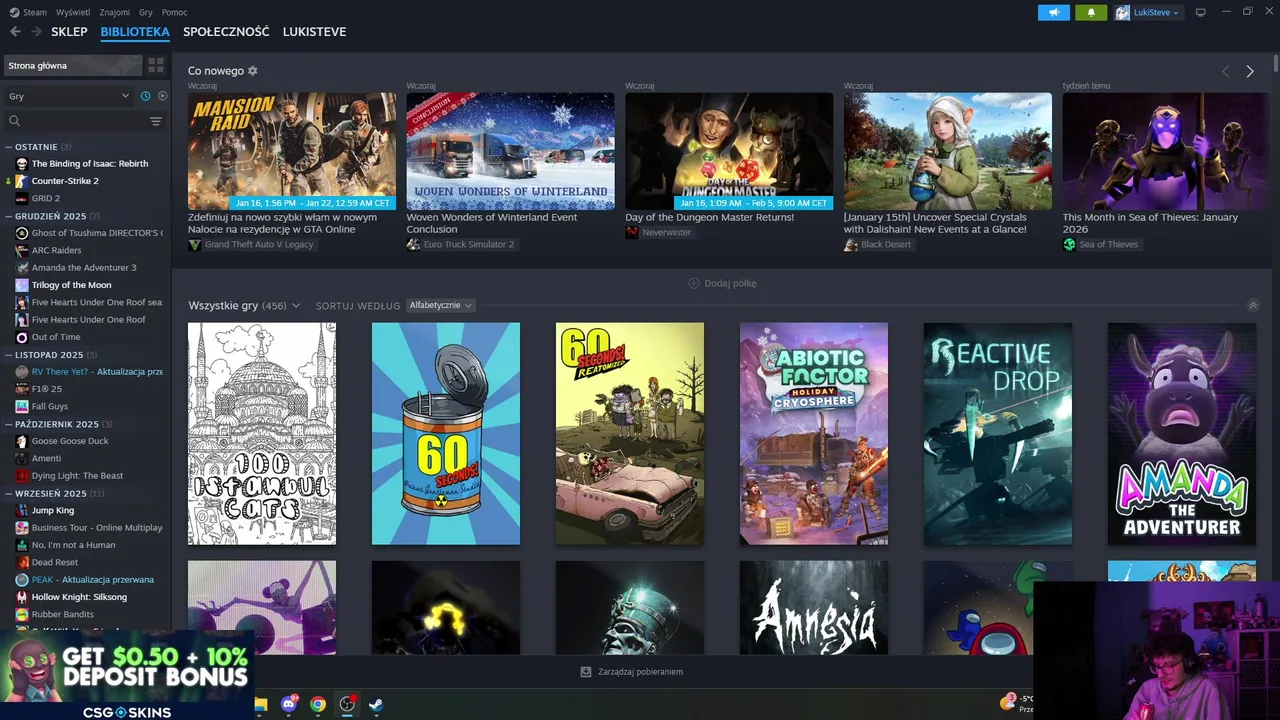Collapse the OSTATNIE category
1280x720 pixels.
[8, 147]
